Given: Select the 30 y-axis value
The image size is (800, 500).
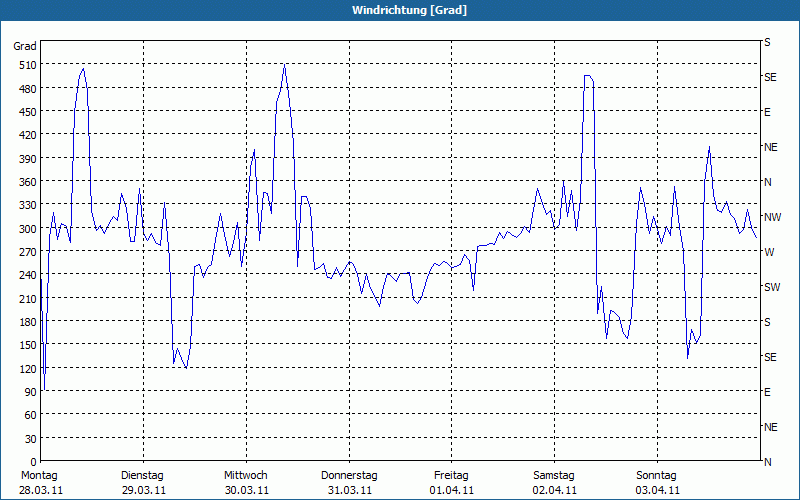Looking at the screenshot, I should (31, 439).
